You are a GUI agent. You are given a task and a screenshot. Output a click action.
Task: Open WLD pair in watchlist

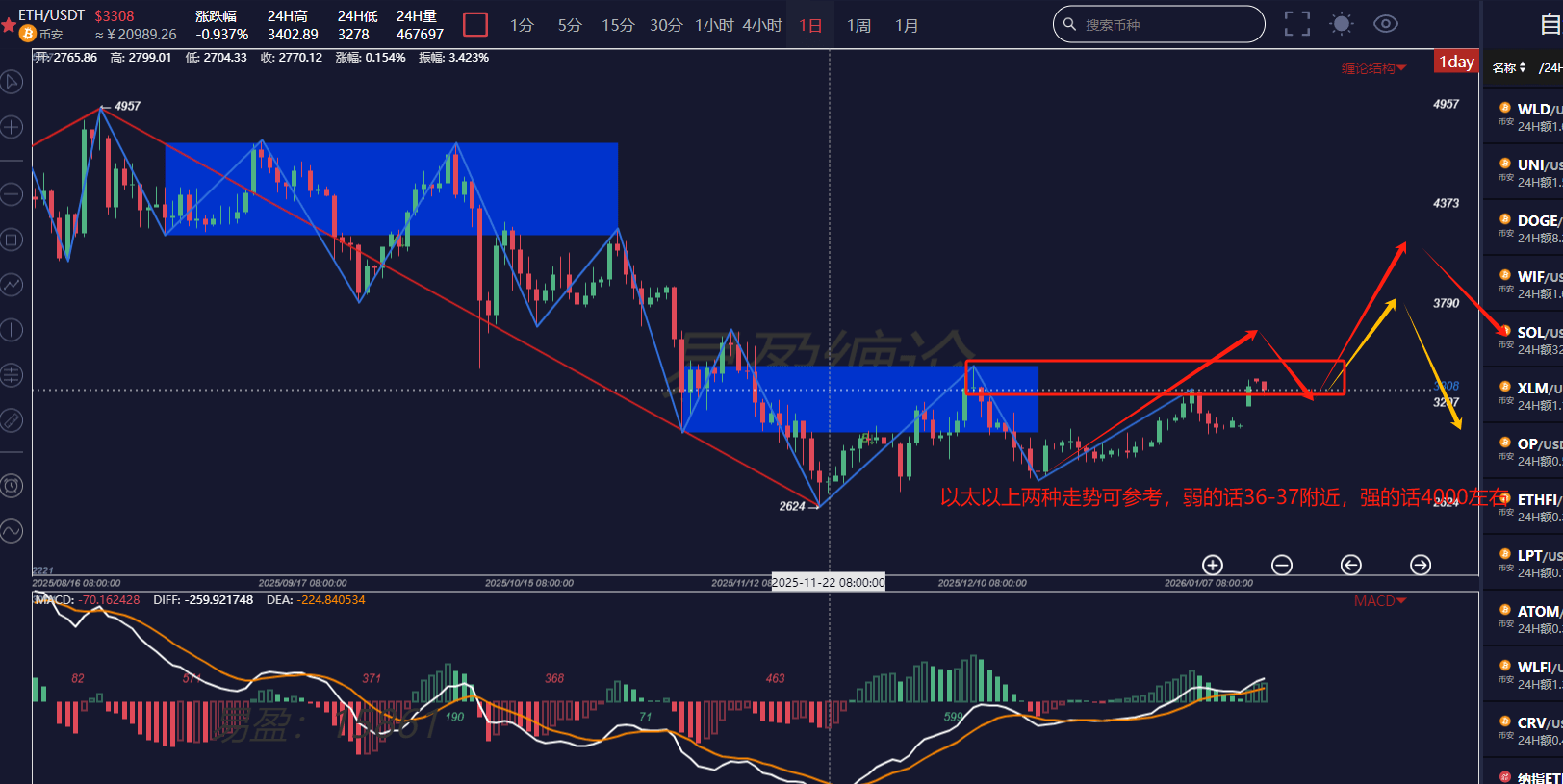(x=1523, y=117)
